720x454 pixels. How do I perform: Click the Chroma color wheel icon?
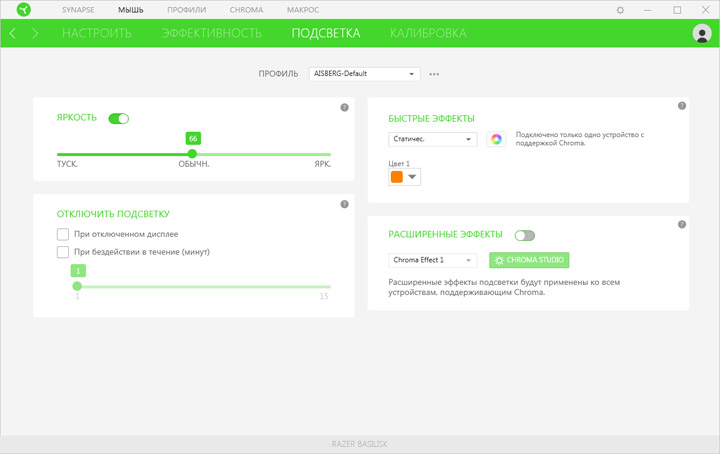coord(496,139)
